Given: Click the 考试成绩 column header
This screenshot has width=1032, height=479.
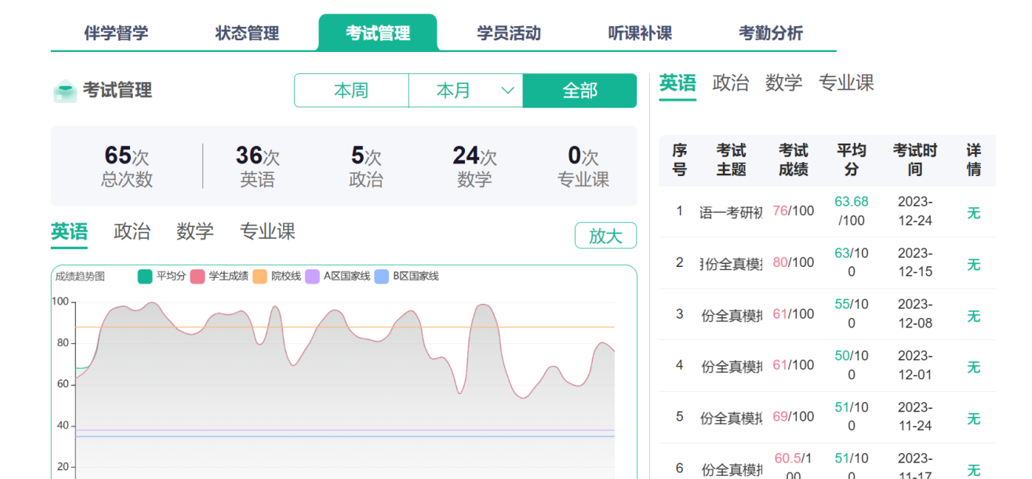Looking at the screenshot, I should point(793,160).
